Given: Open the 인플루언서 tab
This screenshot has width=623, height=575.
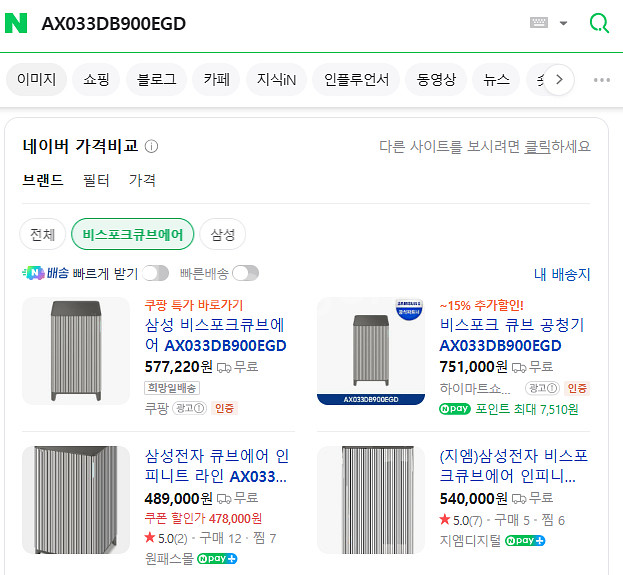Looking at the screenshot, I should pos(356,79).
